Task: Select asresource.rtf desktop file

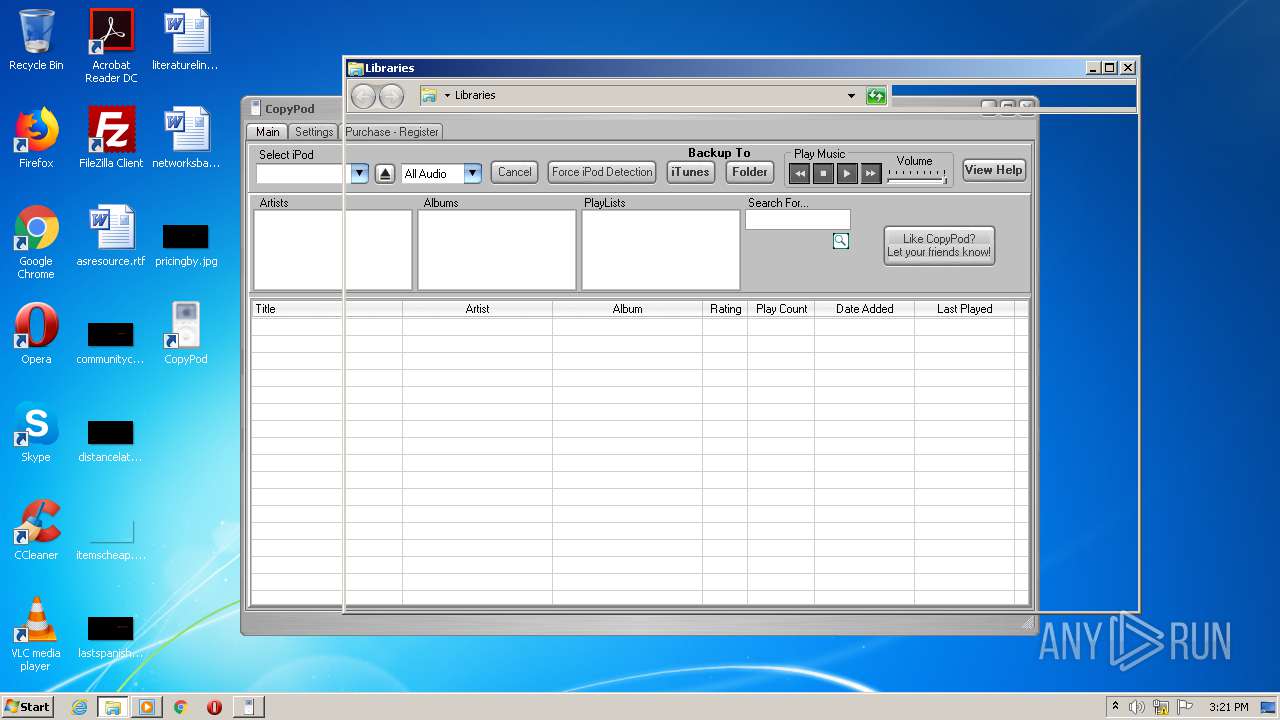Action: coord(111,236)
